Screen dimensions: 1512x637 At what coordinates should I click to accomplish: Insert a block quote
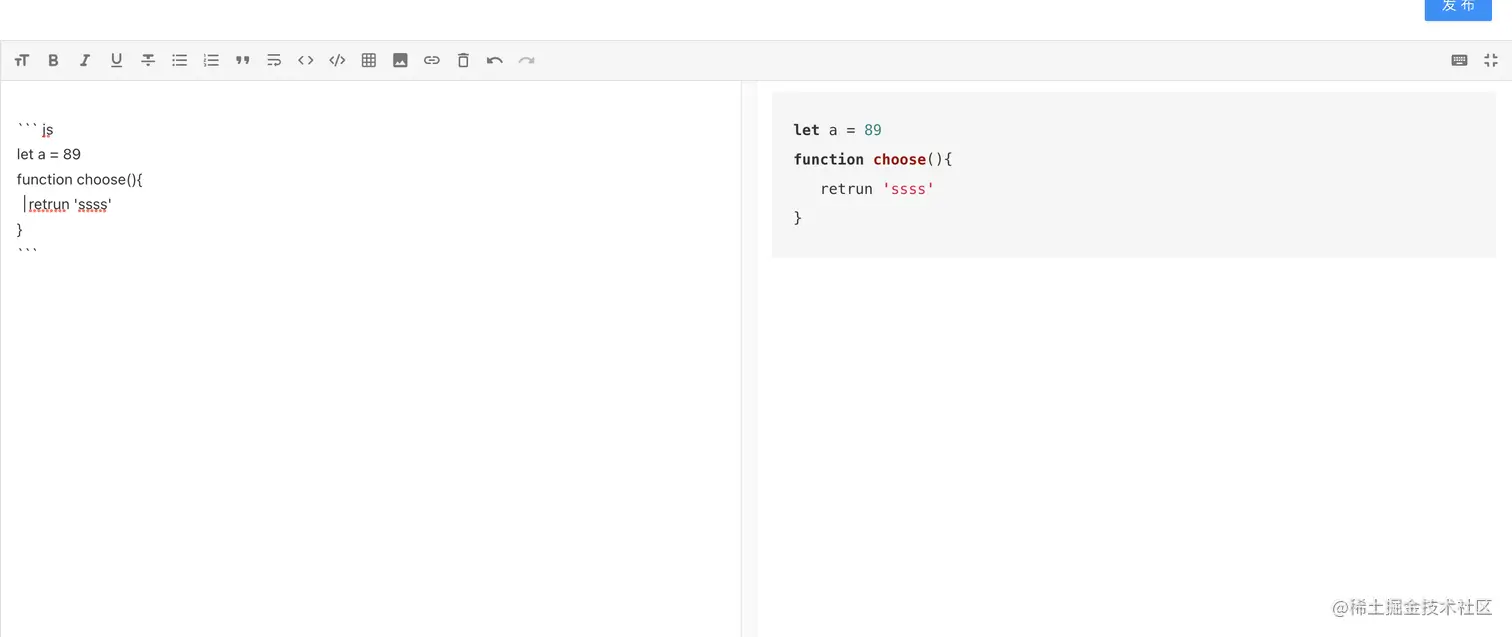click(243, 60)
